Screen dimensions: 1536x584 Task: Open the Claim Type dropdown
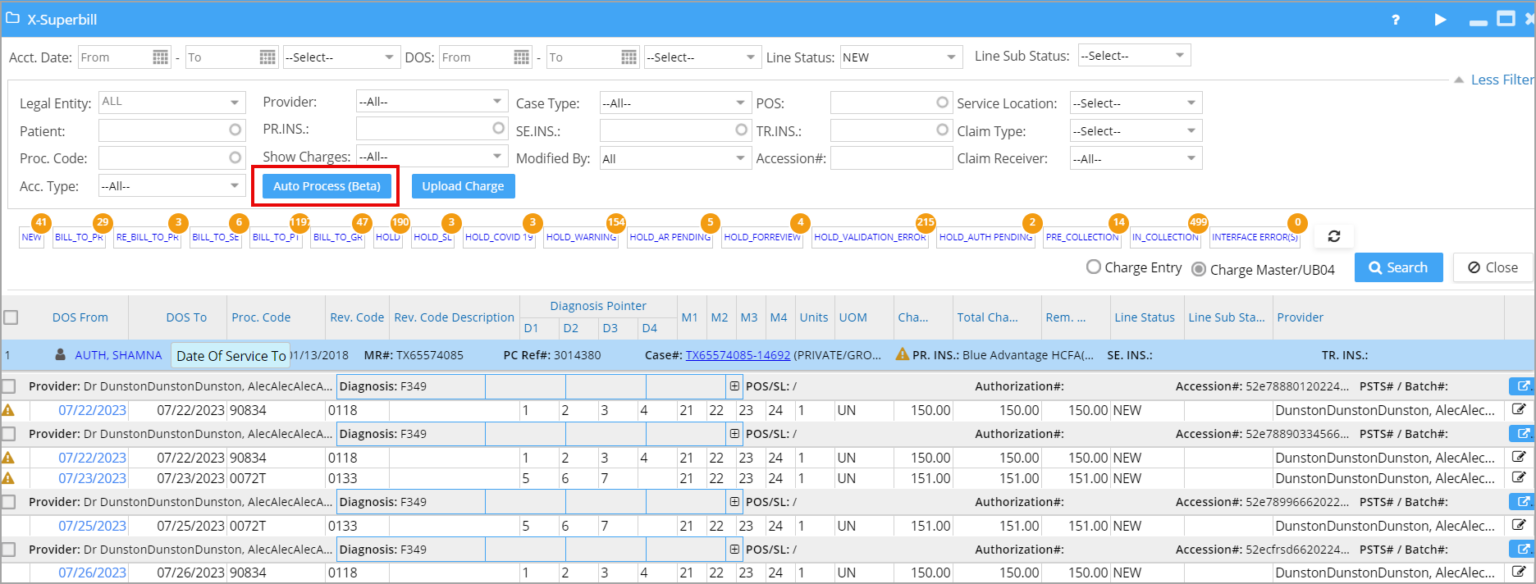point(1135,130)
